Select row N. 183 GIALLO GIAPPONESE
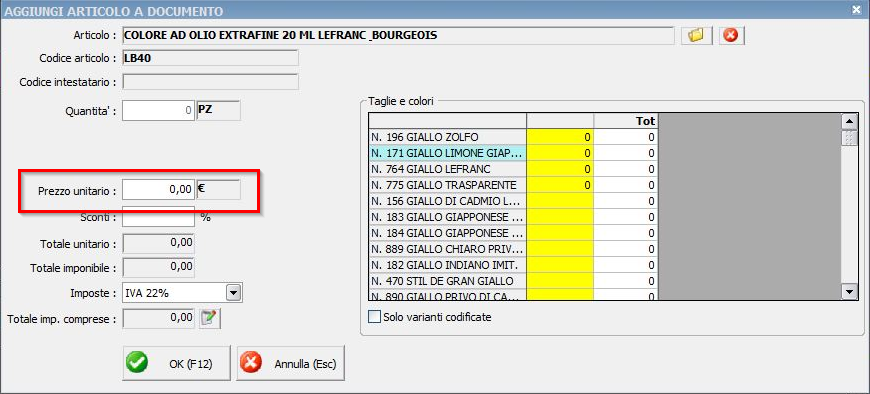The width and height of the screenshot is (870, 394). (447, 217)
